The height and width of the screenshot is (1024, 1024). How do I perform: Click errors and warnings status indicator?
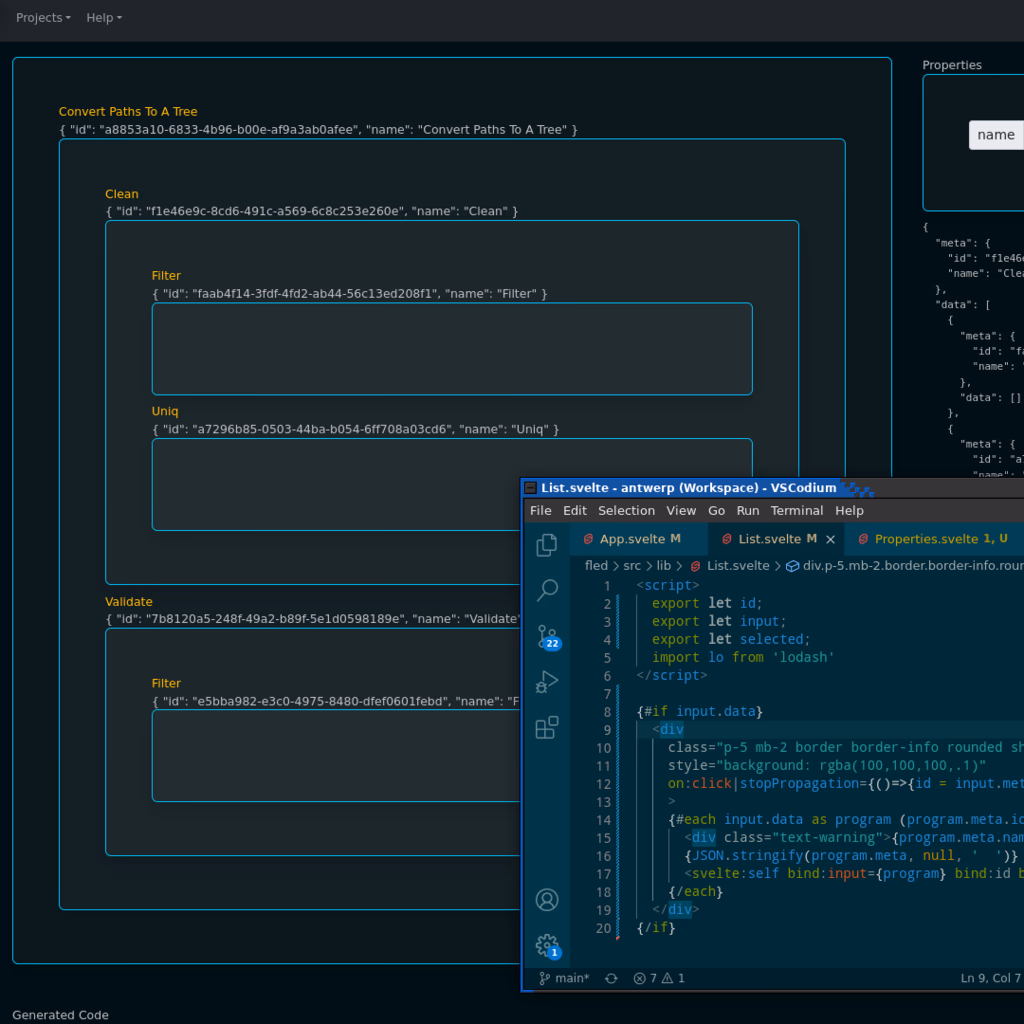[x=659, y=978]
